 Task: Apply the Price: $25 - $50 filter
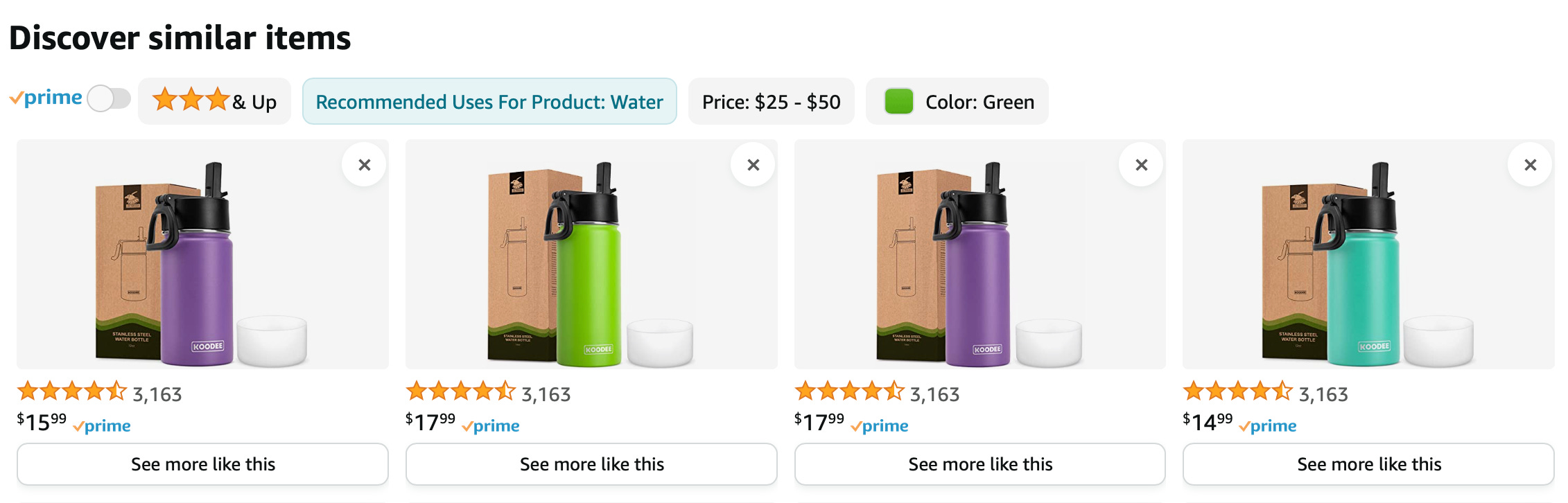(771, 101)
